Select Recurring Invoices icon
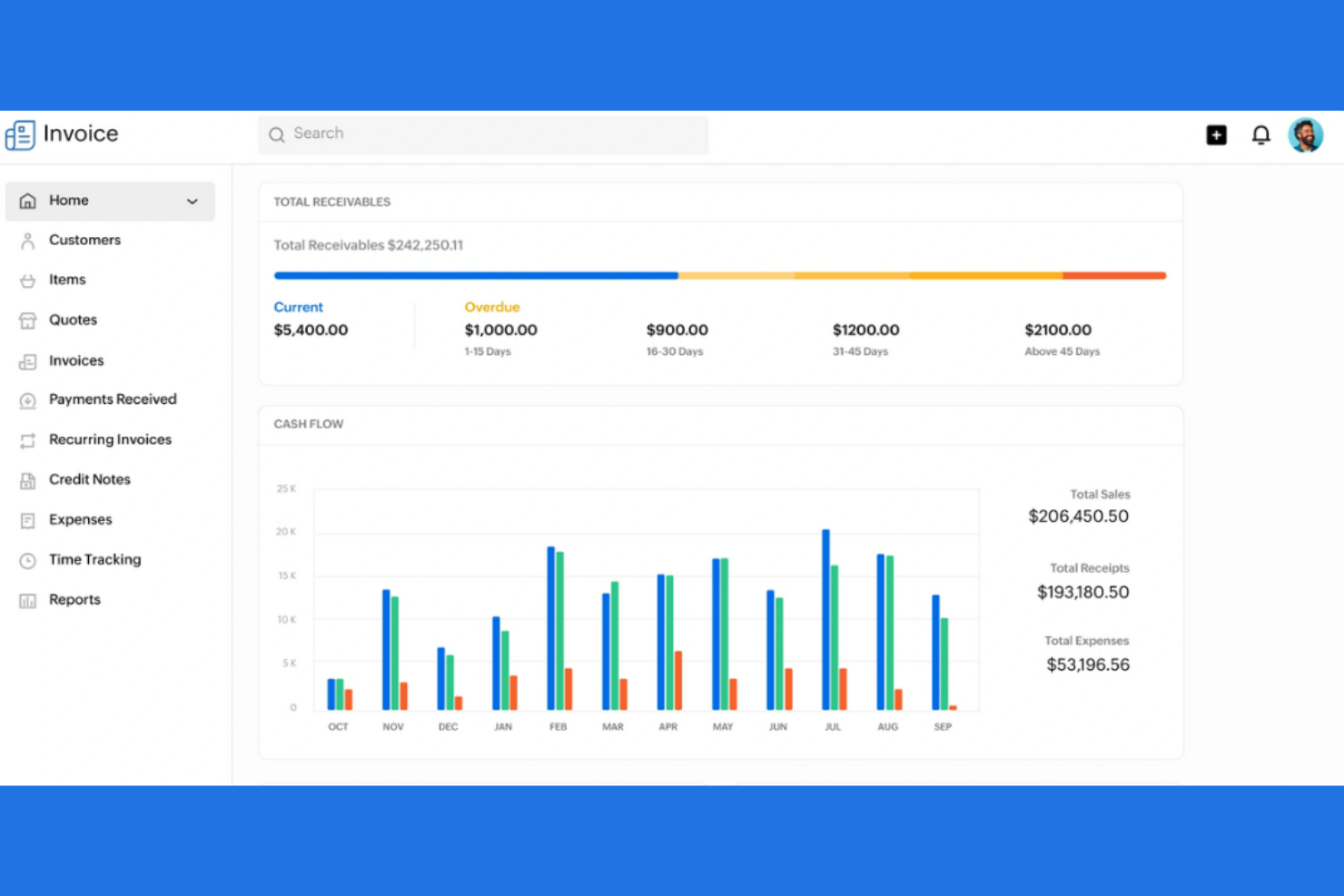Viewport: 1344px width, 896px height. coord(27,439)
